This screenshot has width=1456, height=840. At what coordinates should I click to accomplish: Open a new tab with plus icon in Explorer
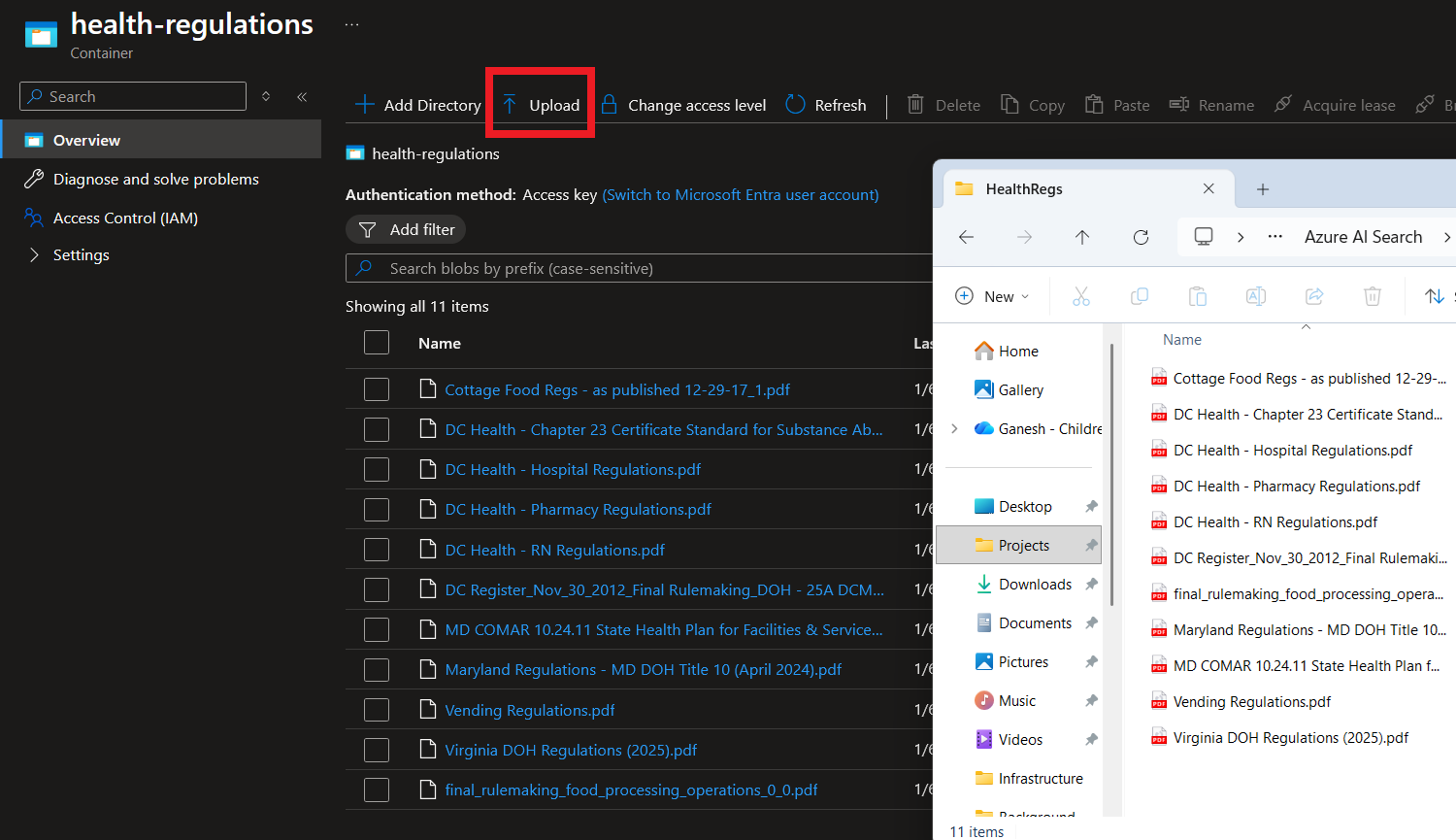1263,189
